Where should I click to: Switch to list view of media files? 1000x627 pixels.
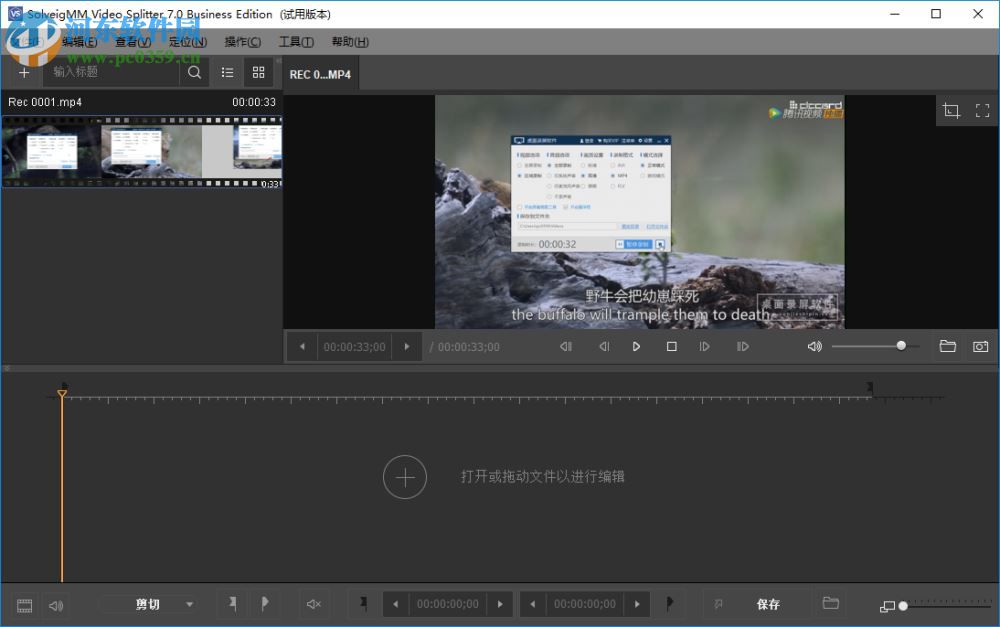[227, 72]
